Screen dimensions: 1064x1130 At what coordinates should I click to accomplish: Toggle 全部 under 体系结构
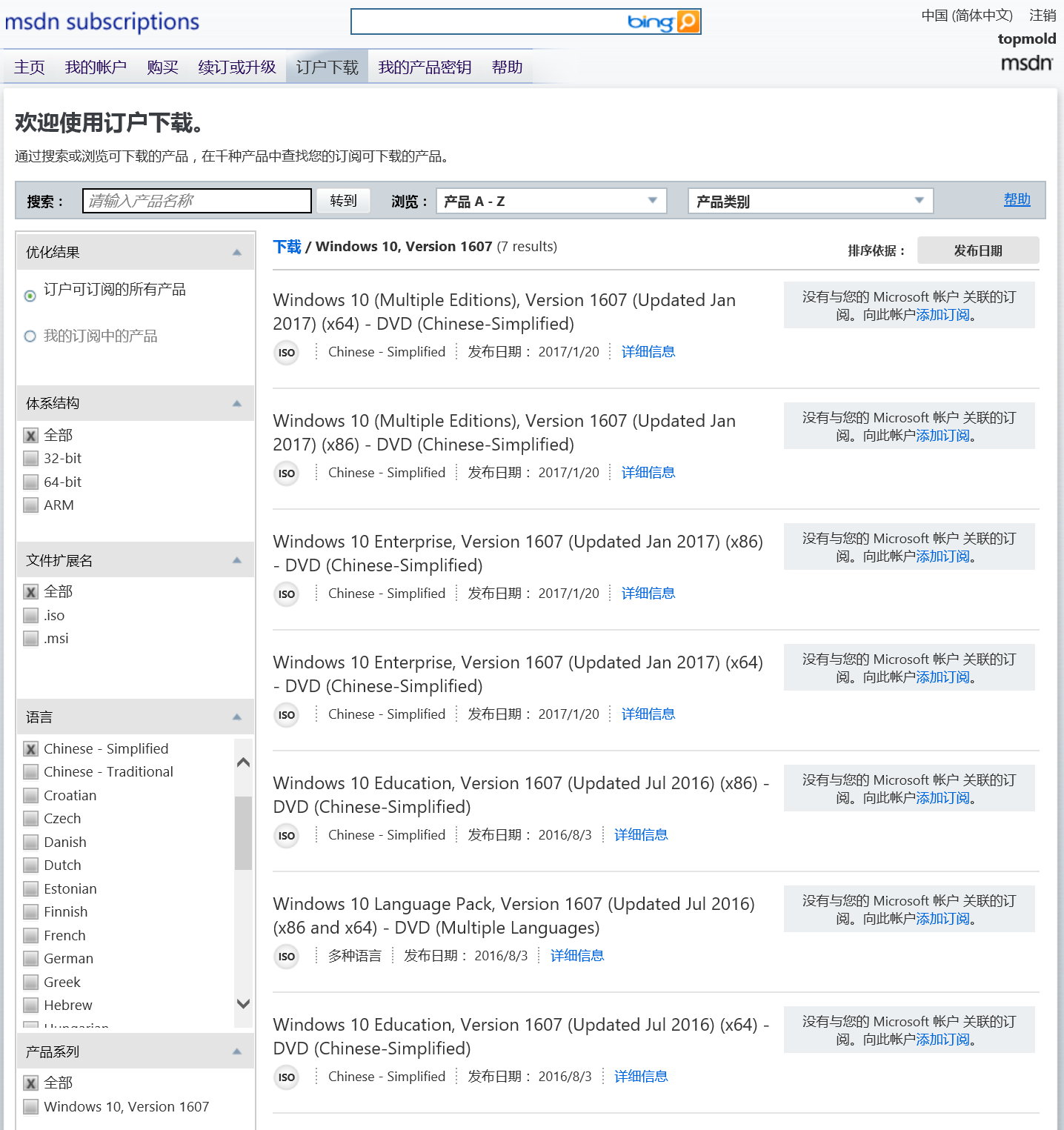[x=30, y=436]
